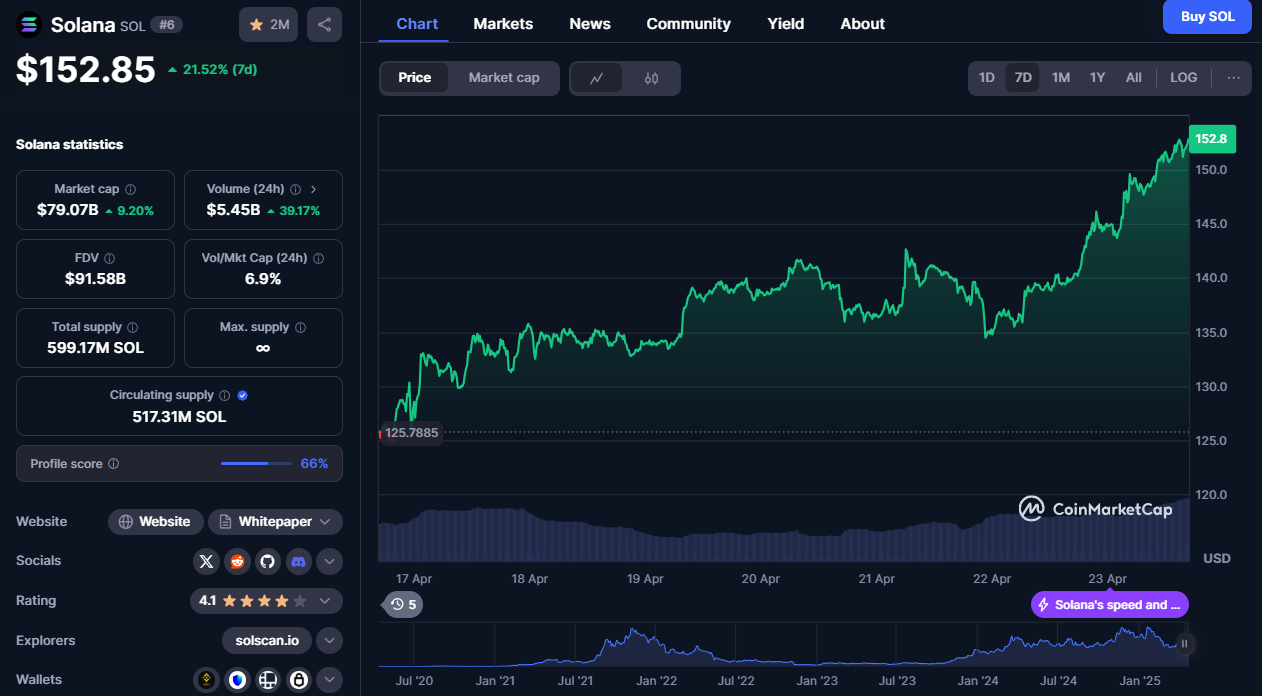Viewport: 1262px width, 696px height.
Task: Open Solana's GitHub social link
Action: [267, 561]
